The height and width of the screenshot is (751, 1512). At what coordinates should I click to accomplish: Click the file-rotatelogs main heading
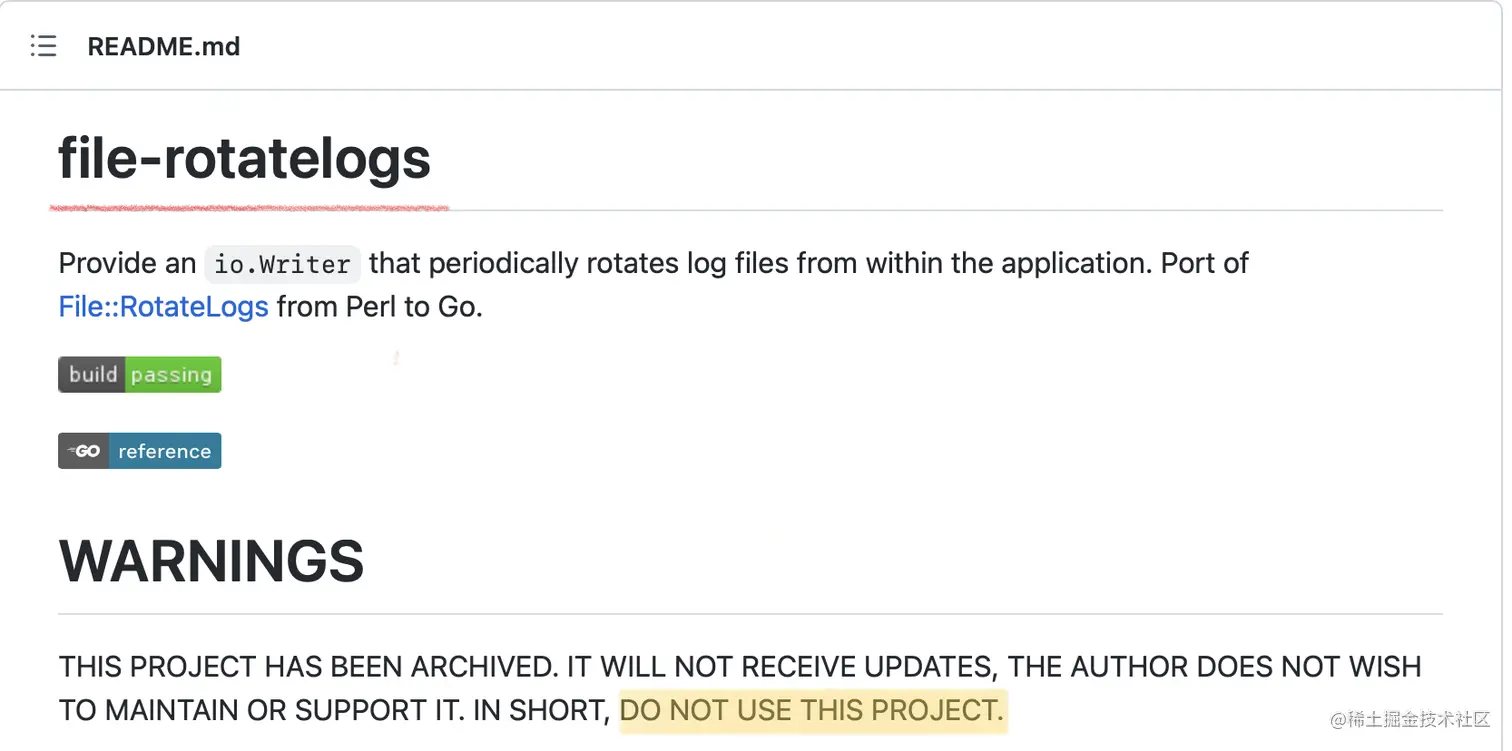point(244,158)
